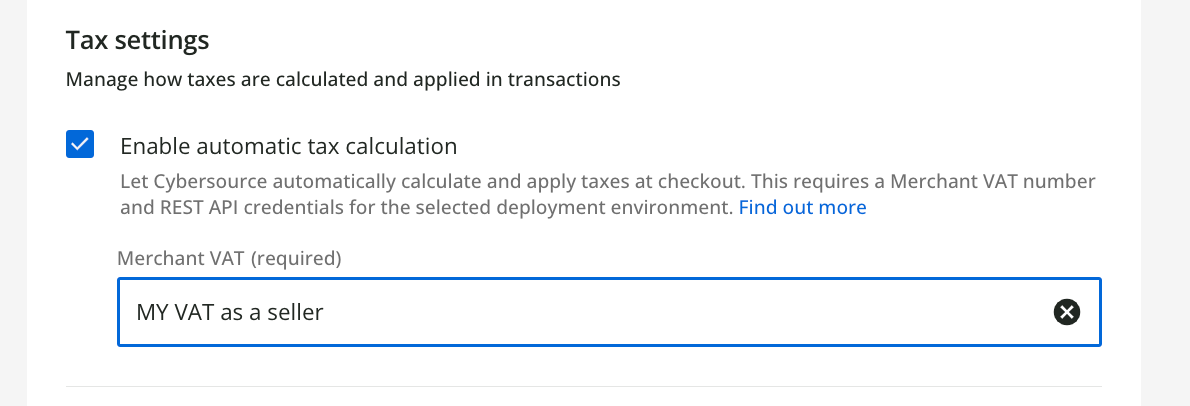Image resolution: width=1190 pixels, height=406 pixels.
Task: Click the word 'transactions' in the subtitle
Action: 565,79
